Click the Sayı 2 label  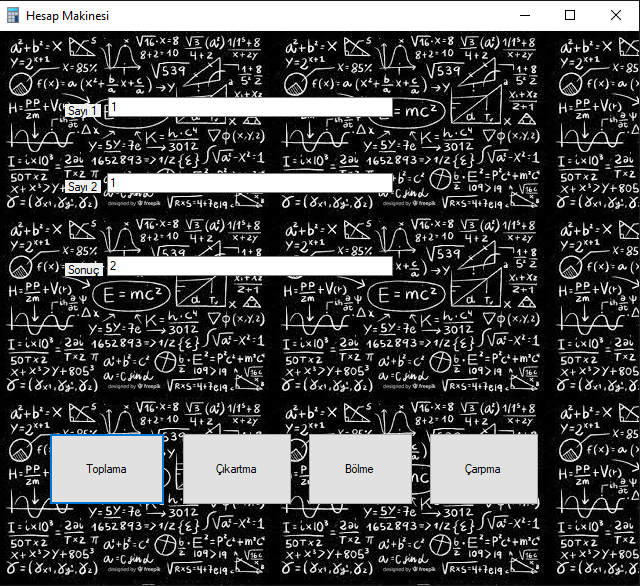tap(82, 186)
